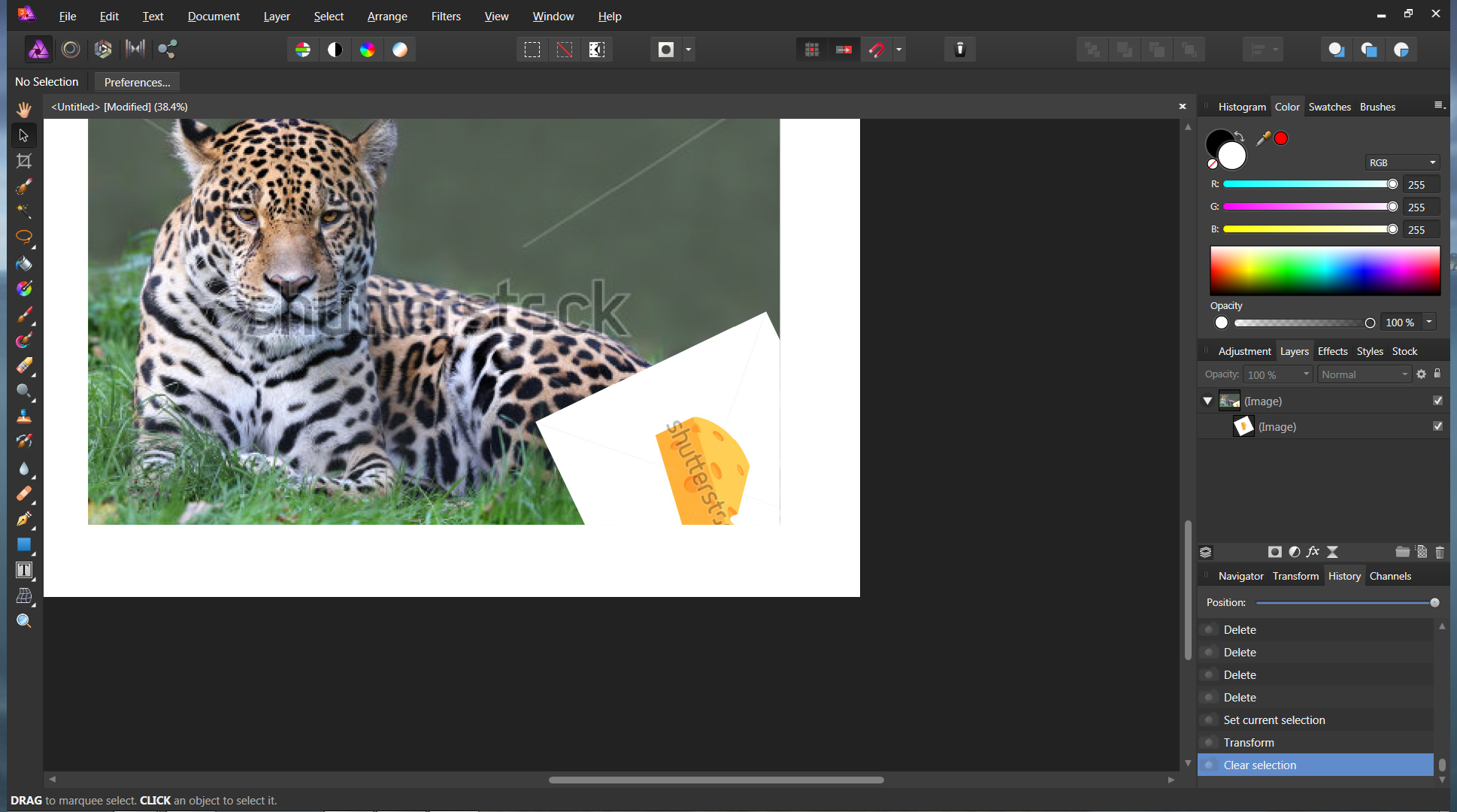Toggle force pixel alignment
Viewport: 1457px width, 812px height.
(844, 50)
